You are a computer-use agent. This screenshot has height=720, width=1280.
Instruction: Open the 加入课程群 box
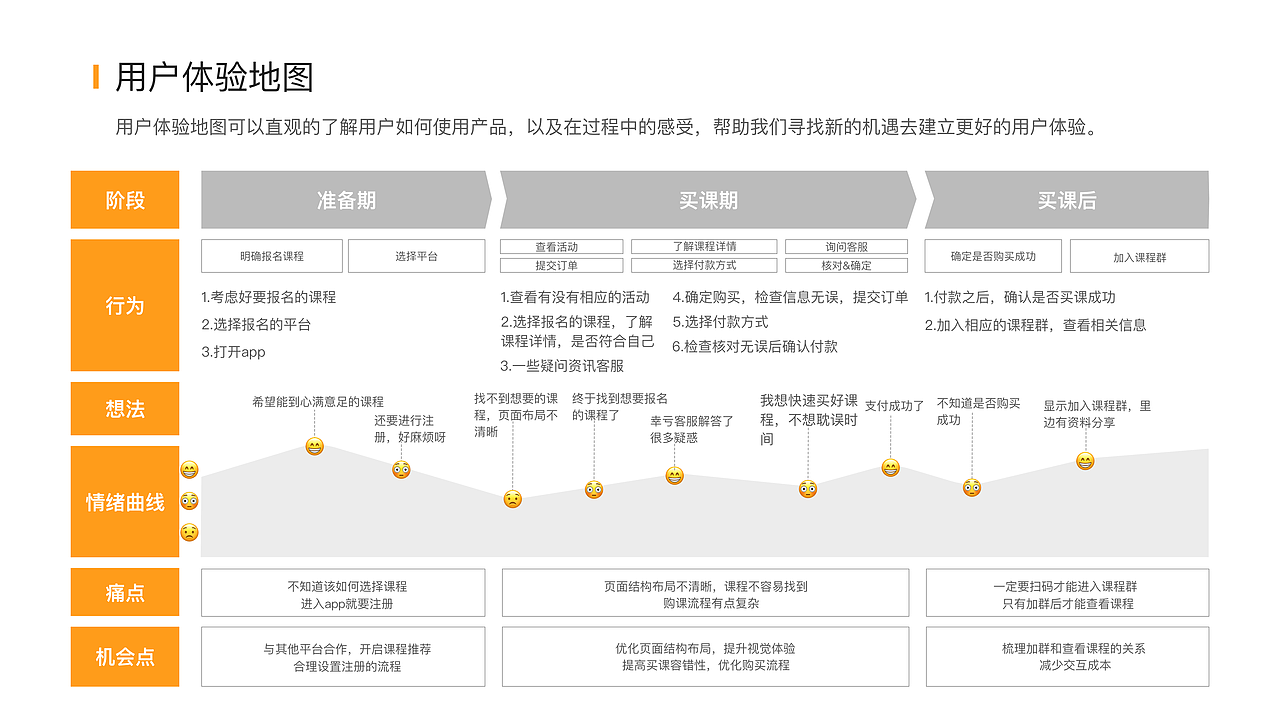click(x=1139, y=255)
